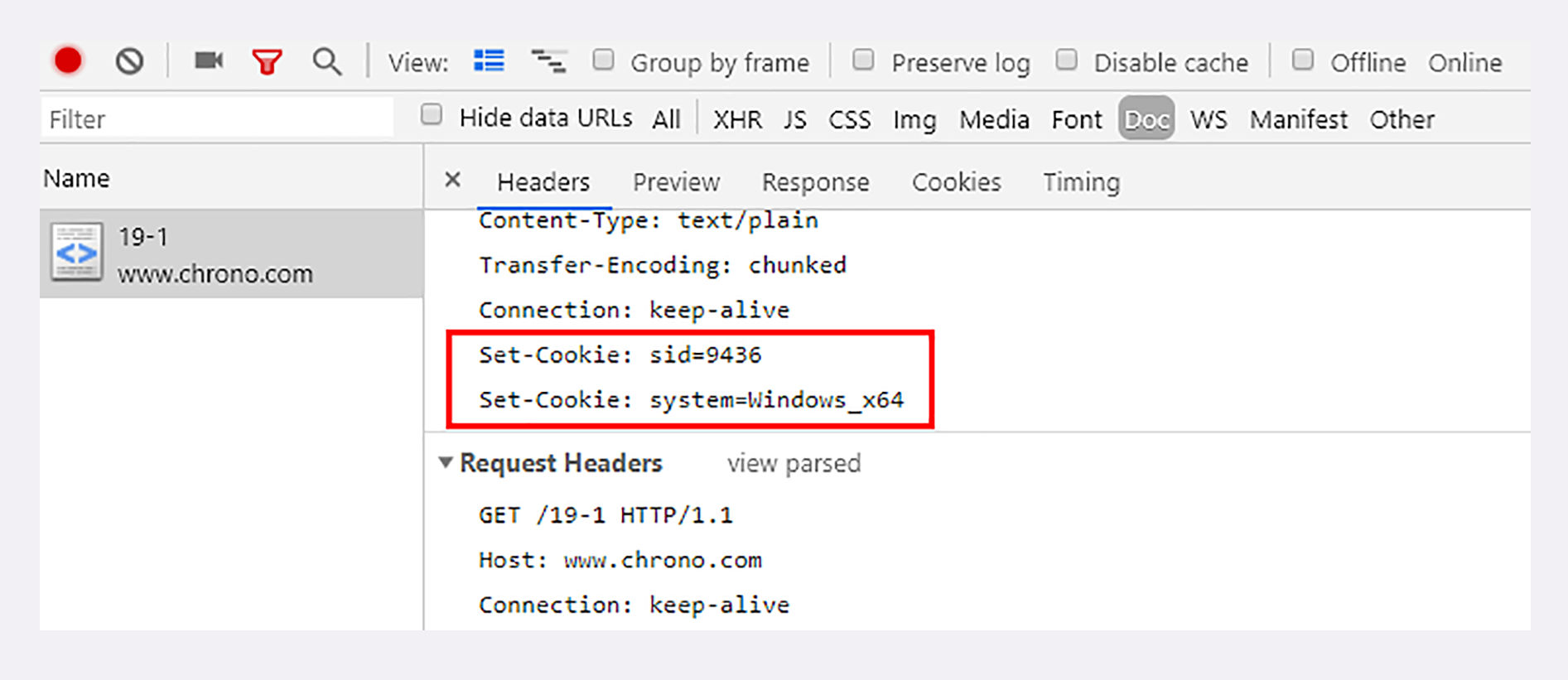The width and height of the screenshot is (1568, 680).
Task: Enable Hide data URLs checkbox
Action: [431, 114]
